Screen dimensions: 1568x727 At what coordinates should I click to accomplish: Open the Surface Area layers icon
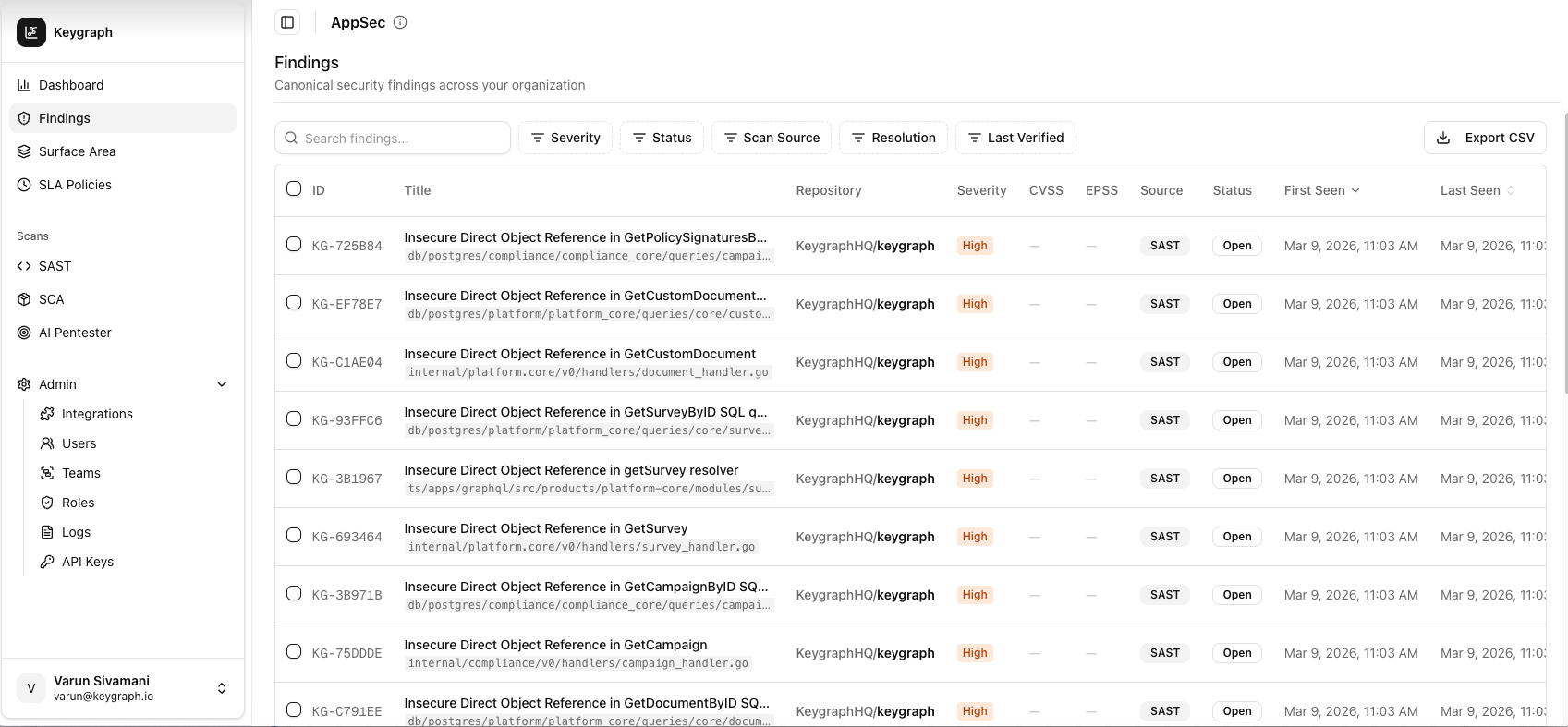coord(24,151)
